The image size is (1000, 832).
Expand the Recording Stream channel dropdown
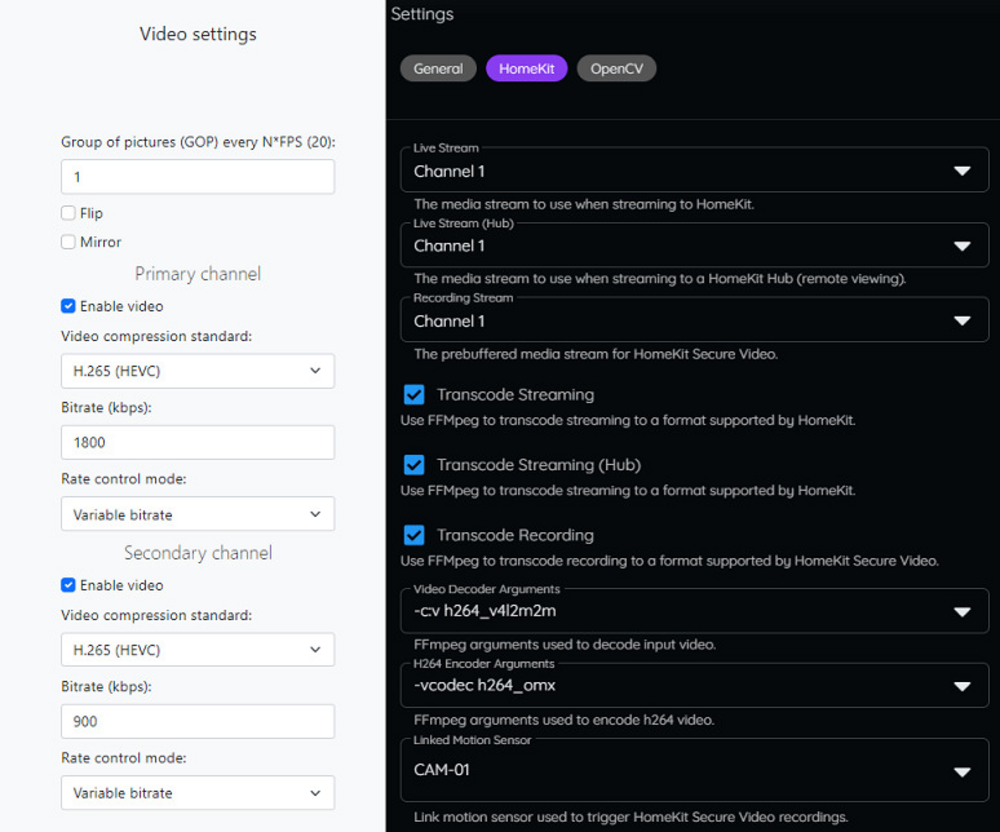click(x=695, y=320)
